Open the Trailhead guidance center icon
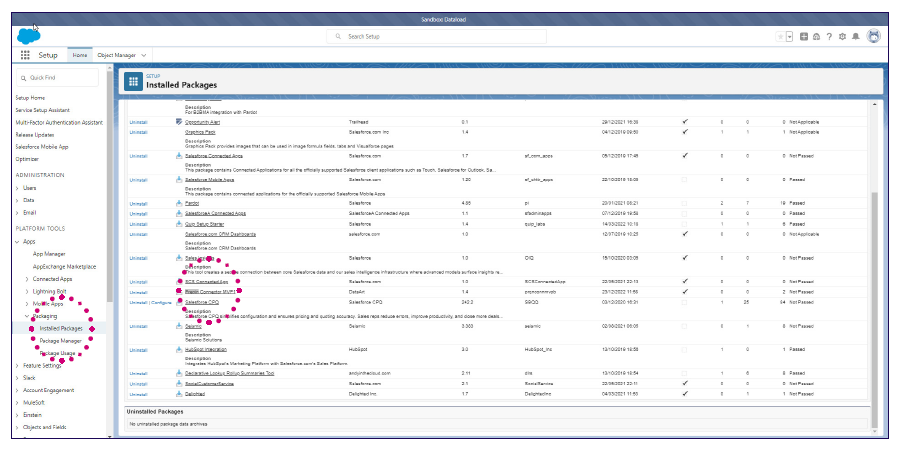This screenshot has width=907, height=456. tap(816, 36)
